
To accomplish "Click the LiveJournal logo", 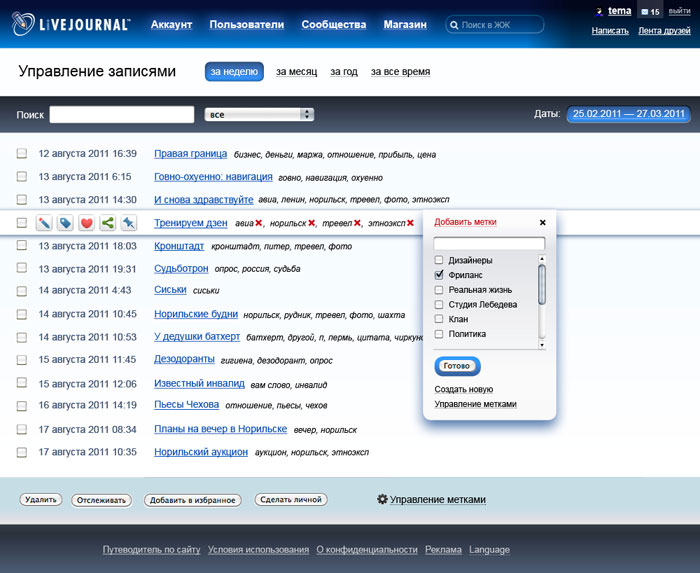I will pos(71,24).
